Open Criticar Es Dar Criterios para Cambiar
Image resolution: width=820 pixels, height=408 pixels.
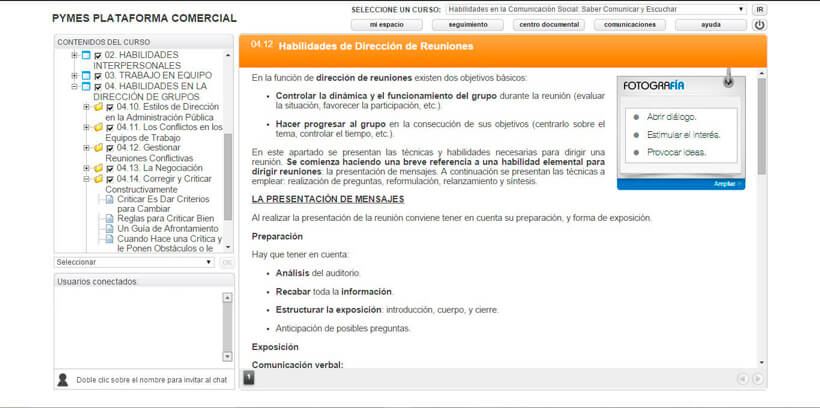tap(163, 204)
